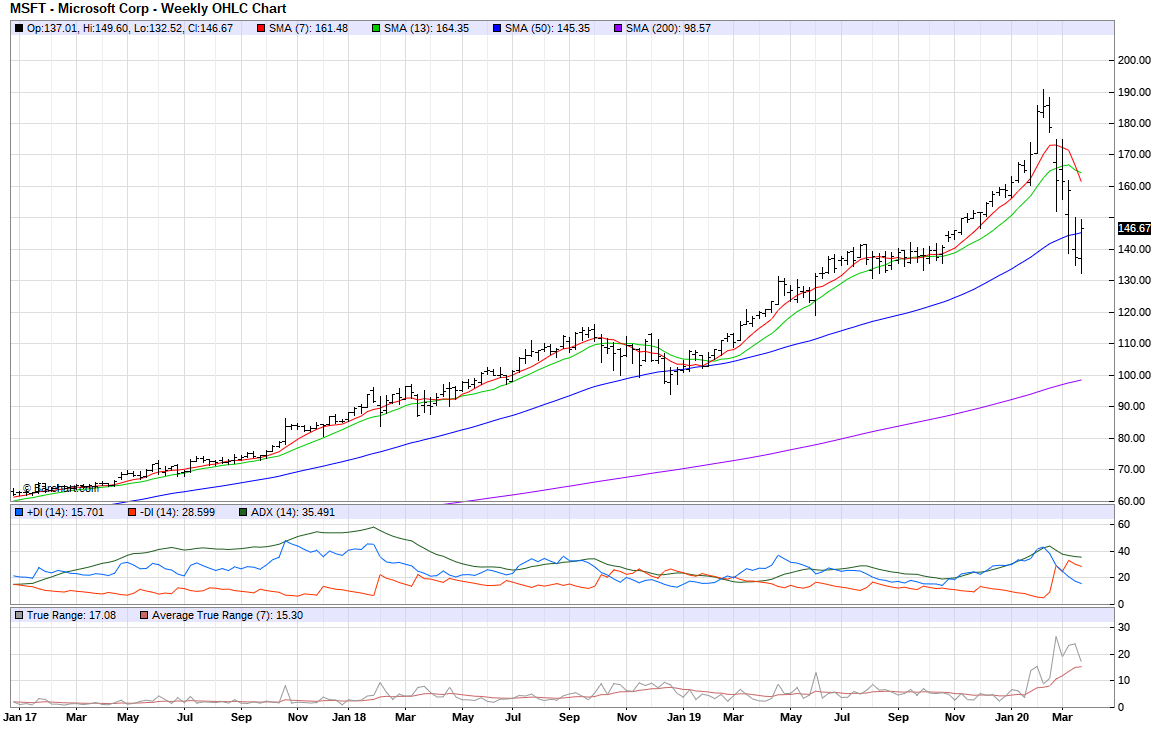Click the 'True Range: 17.08' label

[72, 615]
